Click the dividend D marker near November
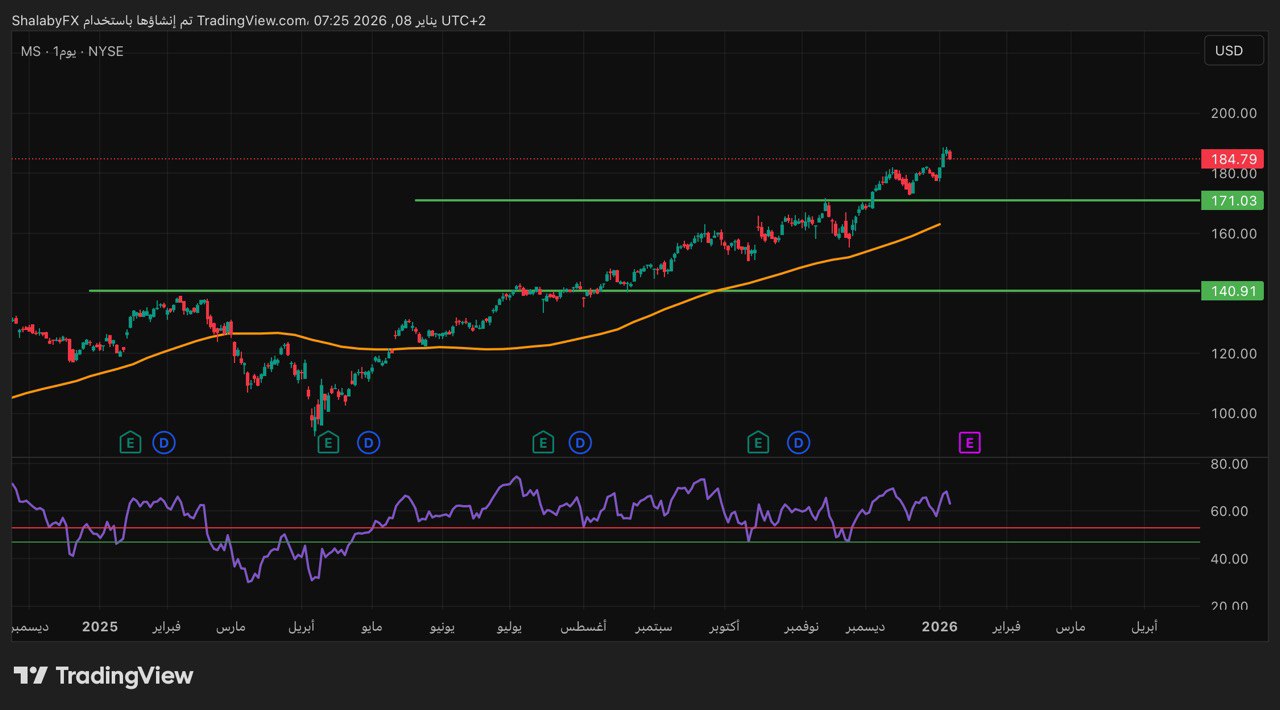The image size is (1280, 710). (798, 442)
